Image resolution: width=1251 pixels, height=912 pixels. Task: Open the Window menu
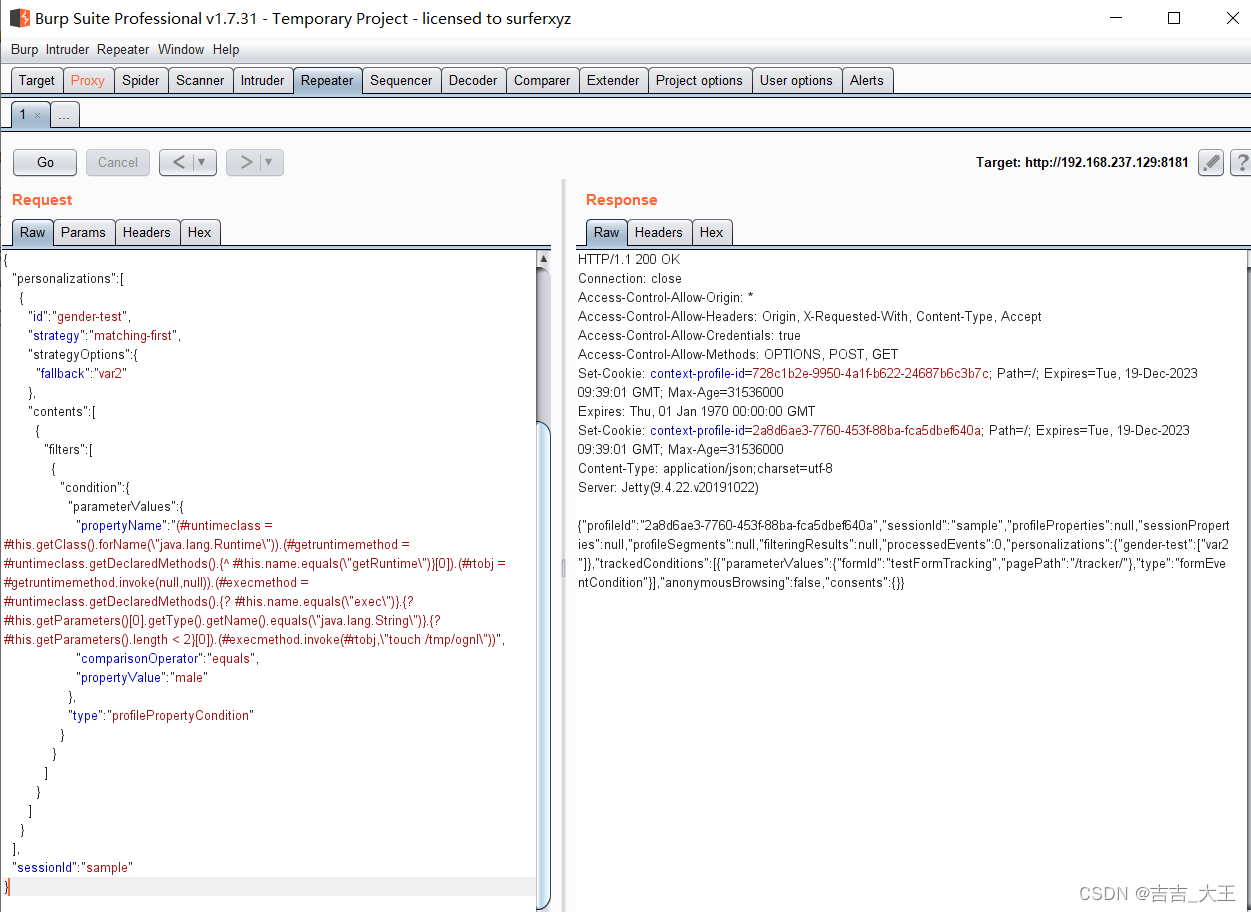[181, 49]
